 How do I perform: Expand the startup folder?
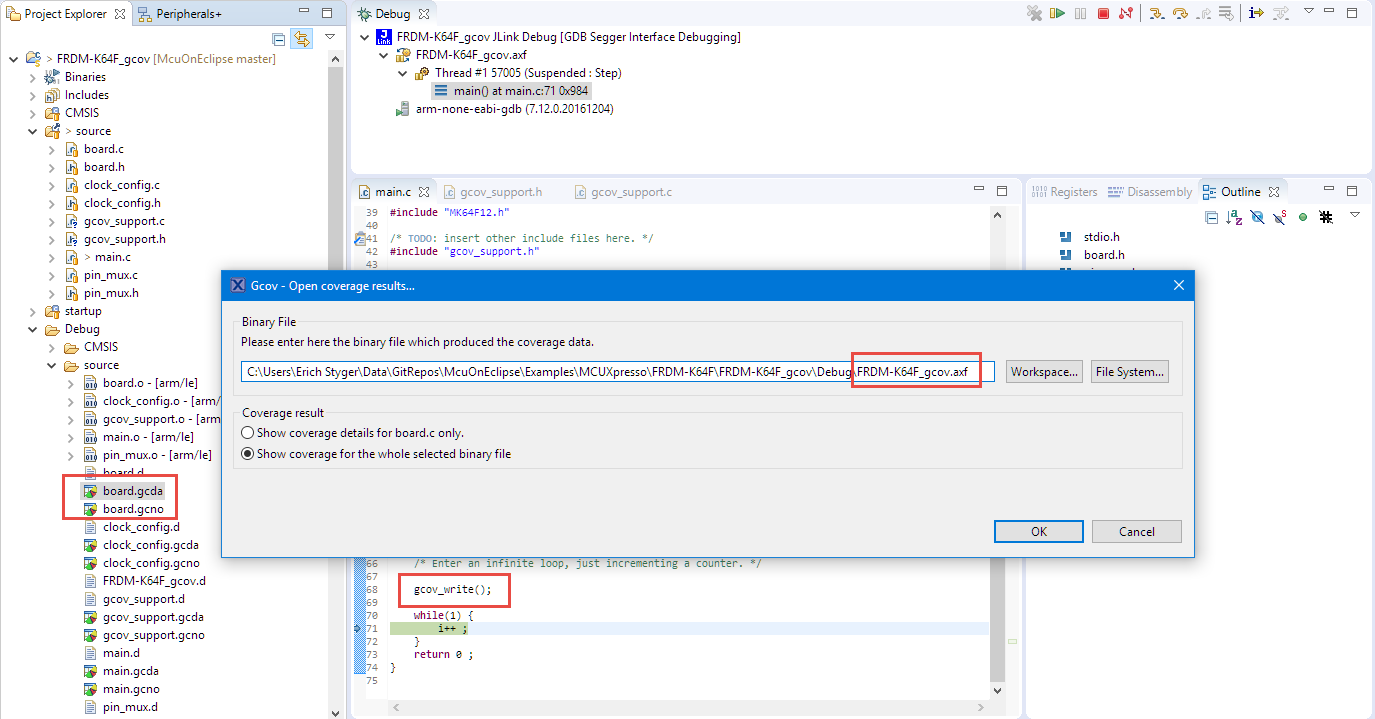pyautogui.click(x=32, y=311)
